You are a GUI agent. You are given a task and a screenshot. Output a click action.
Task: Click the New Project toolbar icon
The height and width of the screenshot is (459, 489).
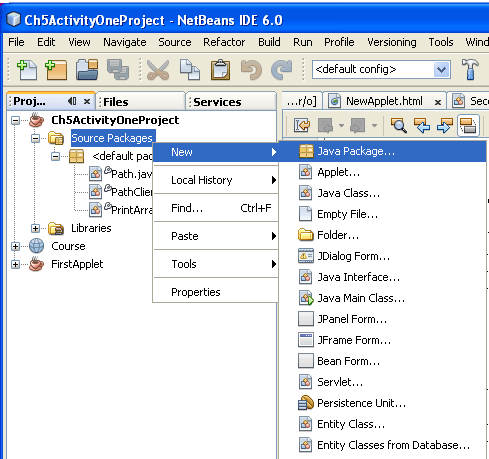tap(56, 70)
